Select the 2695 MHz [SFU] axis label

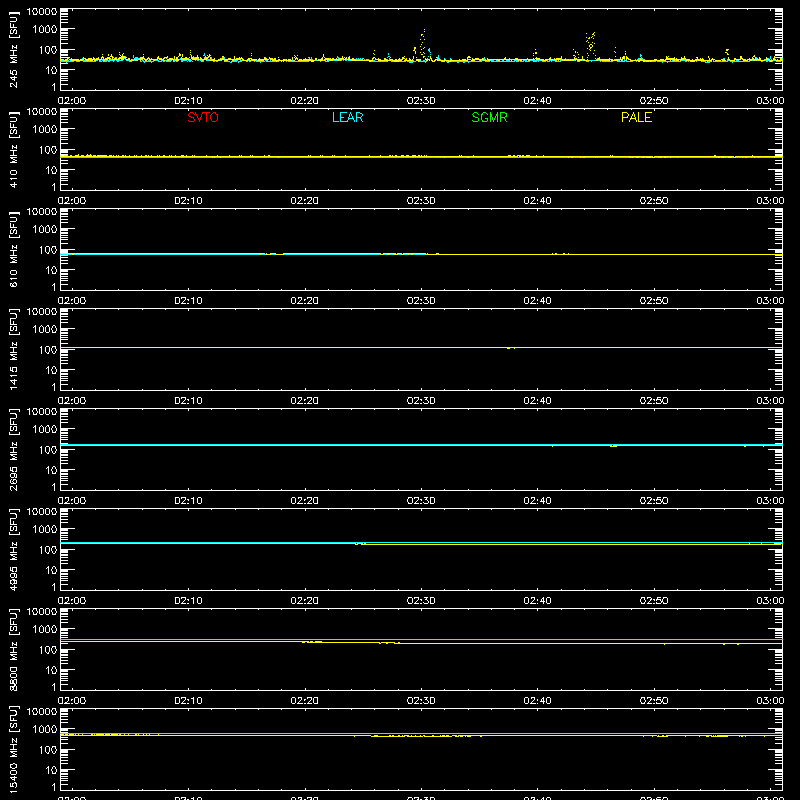(x=14, y=449)
